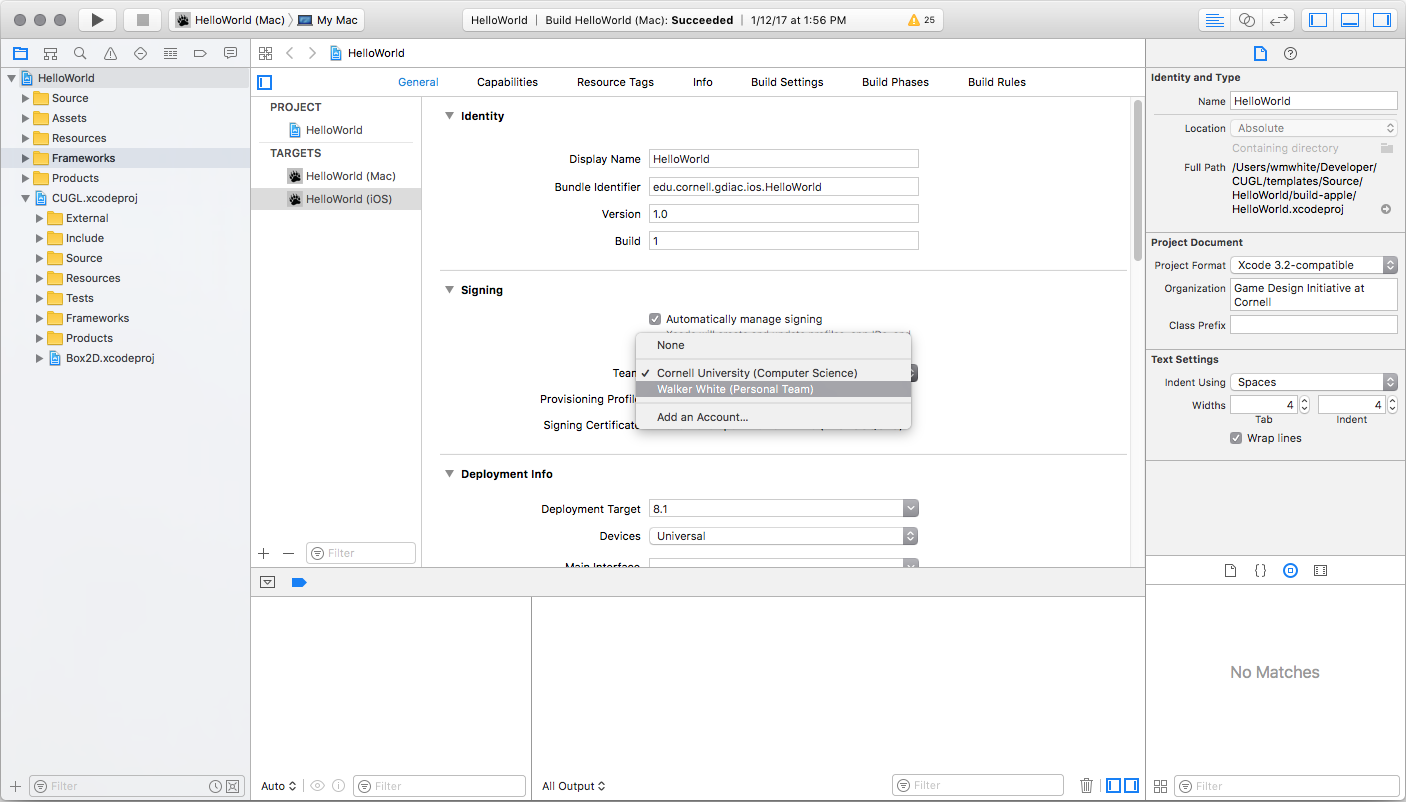Toggle the Wrap lines checkbox
This screenshot has height=802, width=1406.
point(1236,438)
